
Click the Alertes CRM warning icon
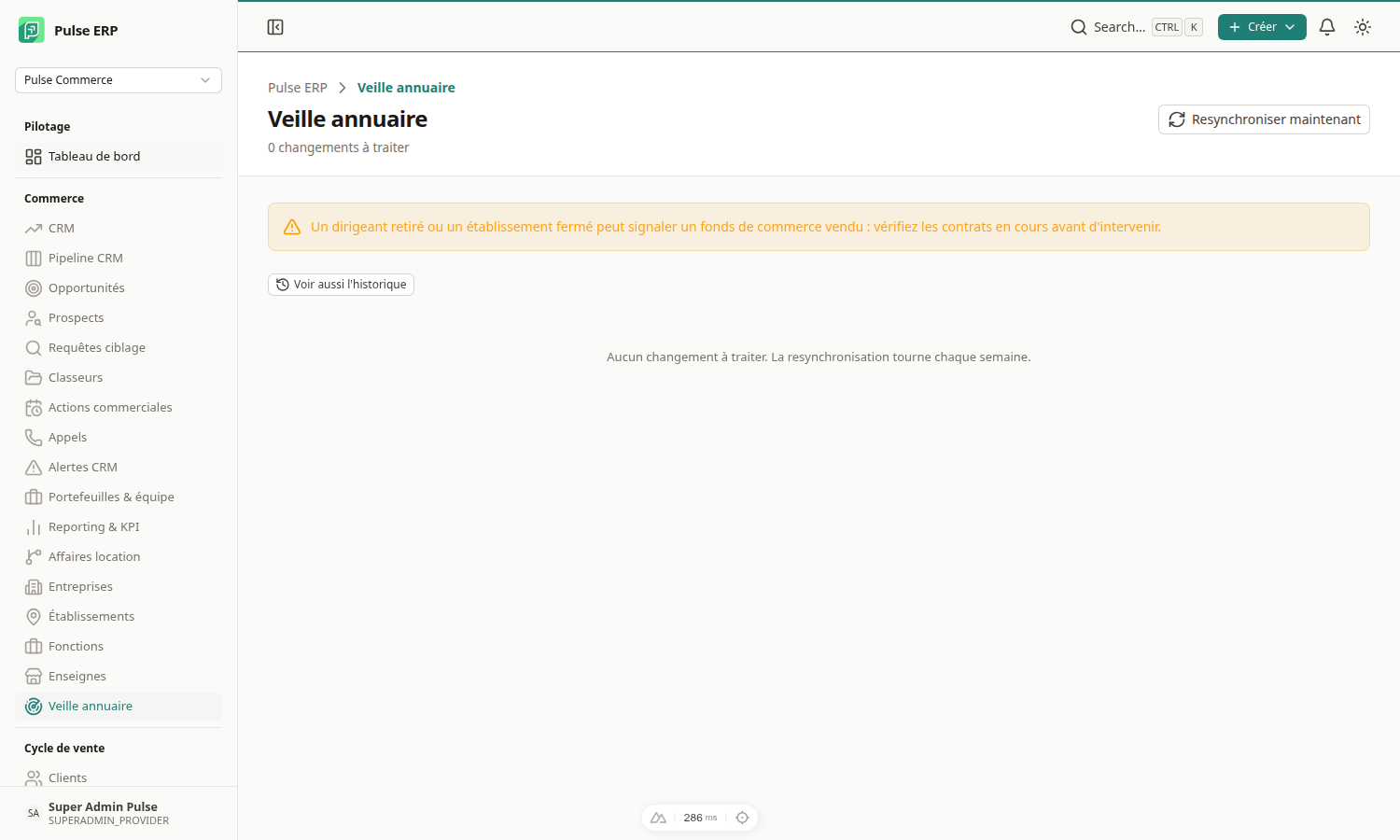click(34, 468)
